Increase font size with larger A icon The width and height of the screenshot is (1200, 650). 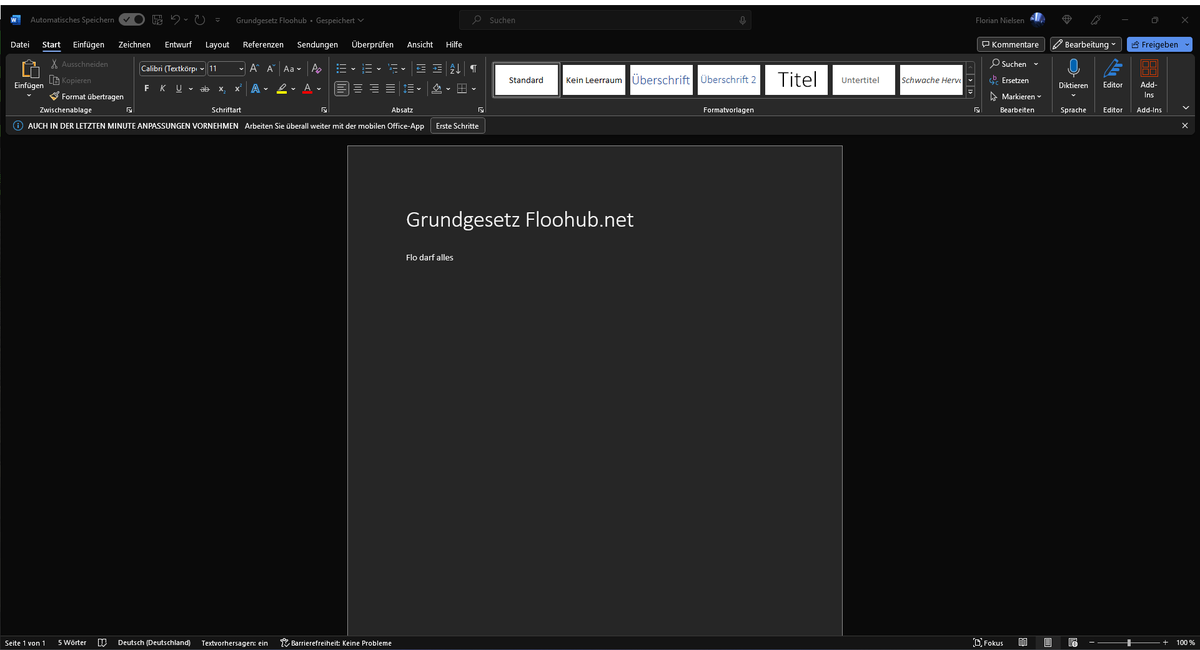coord(254,68)
